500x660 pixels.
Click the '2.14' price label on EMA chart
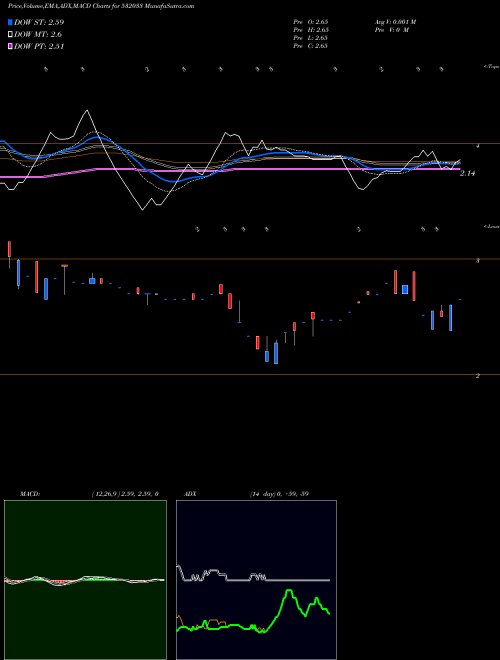pyautogui.click(x=468, y=173)
